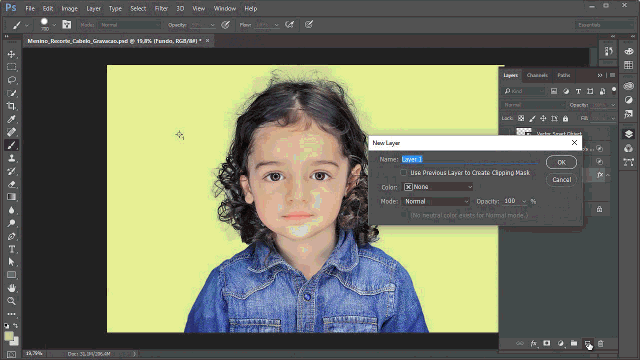This screenshot has width=640, height=360.
Task: Open layer Kind filter dropdown
Action: point(524,91)
